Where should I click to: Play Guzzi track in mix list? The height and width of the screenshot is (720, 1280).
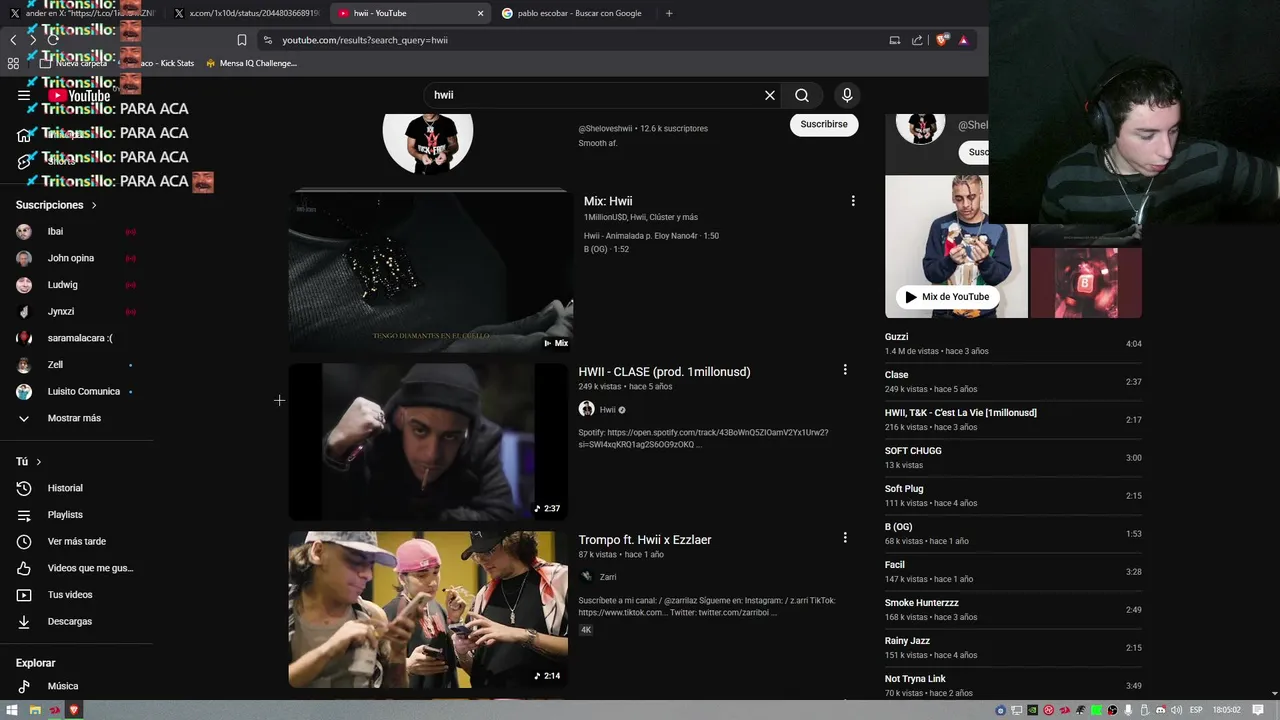(x=1013, y=344)
